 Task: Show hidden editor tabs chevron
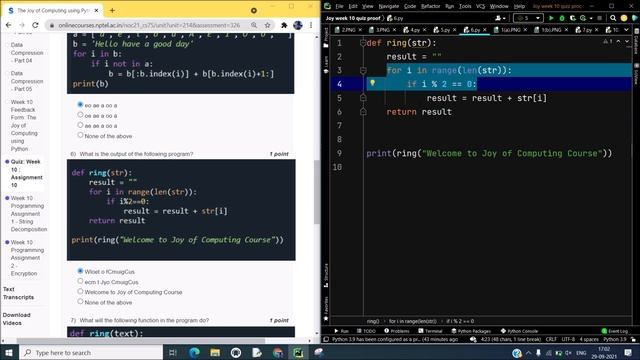click(627, 30)
